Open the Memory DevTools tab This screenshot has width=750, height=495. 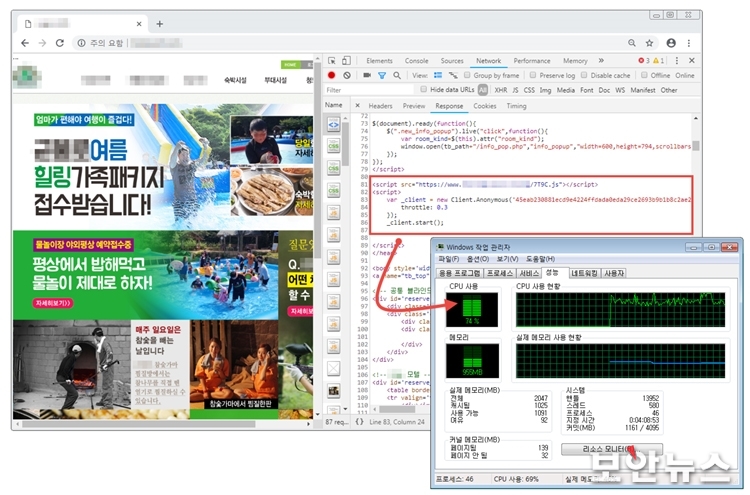tap(575, 61)
